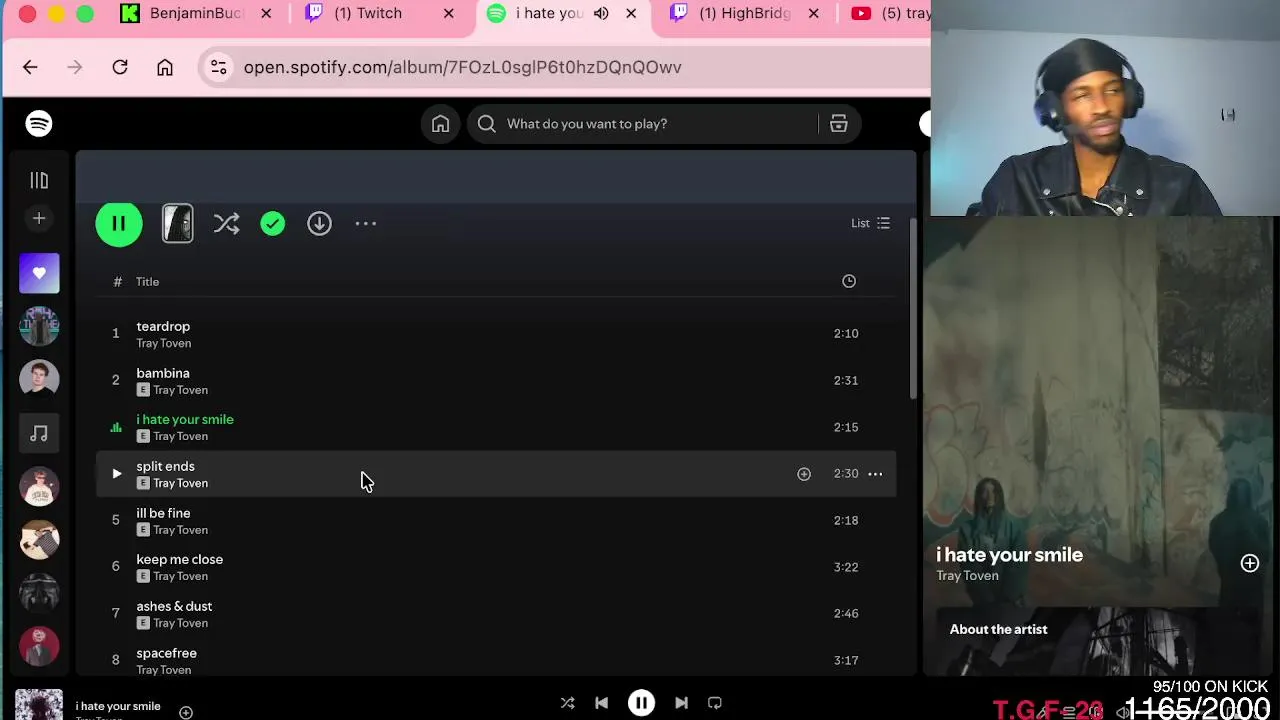View site info icon in address bar
The width and height of the screenshot is (1280, 720).
pos(218,67)
